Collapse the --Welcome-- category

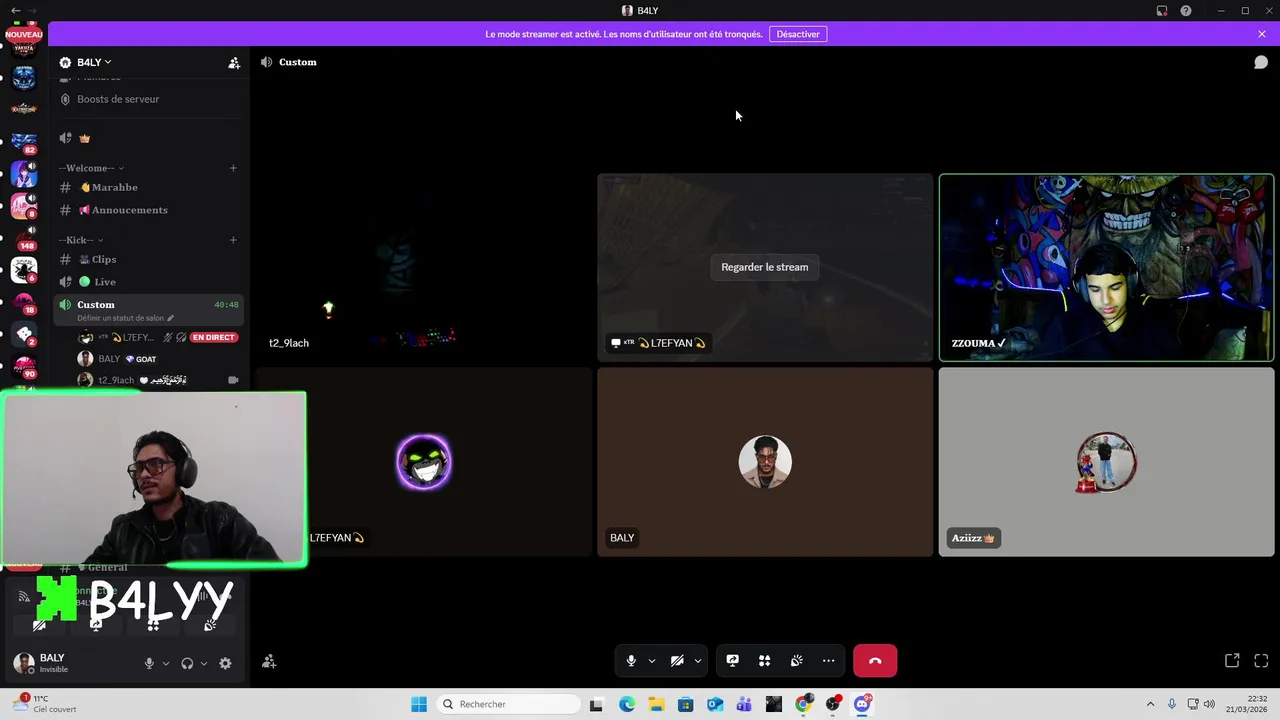[91, 168]
